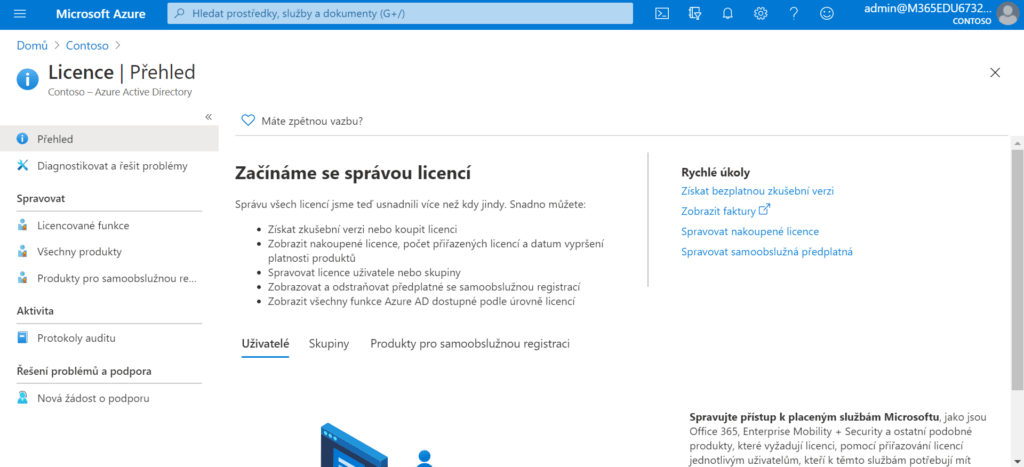Screen dimensions: 1024x467
Task: Click the external link icon next to Zobrazit faktury
Action: click(x=764, y=210)
